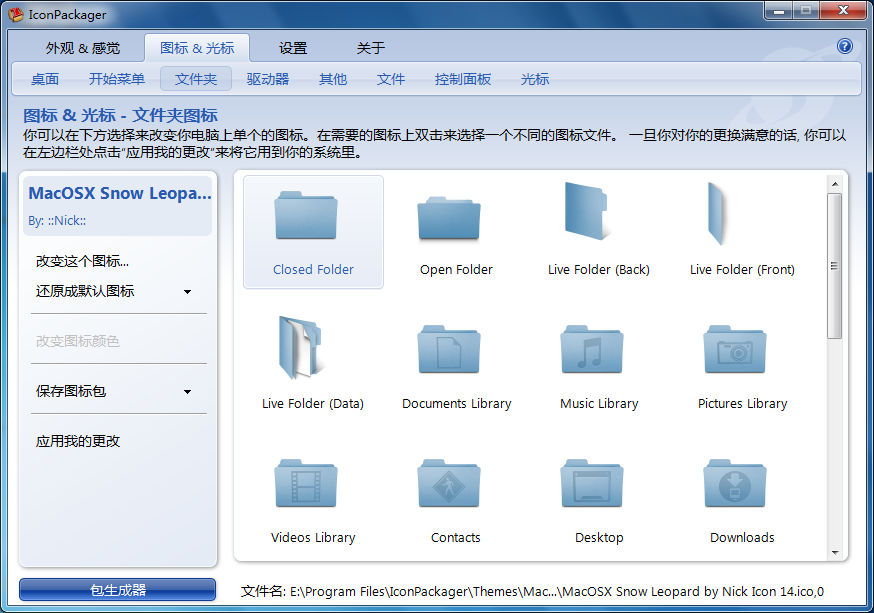Click the By: ::Nick:: author text
The width and height of the screenshot is (874, 613).
(57, 221)
